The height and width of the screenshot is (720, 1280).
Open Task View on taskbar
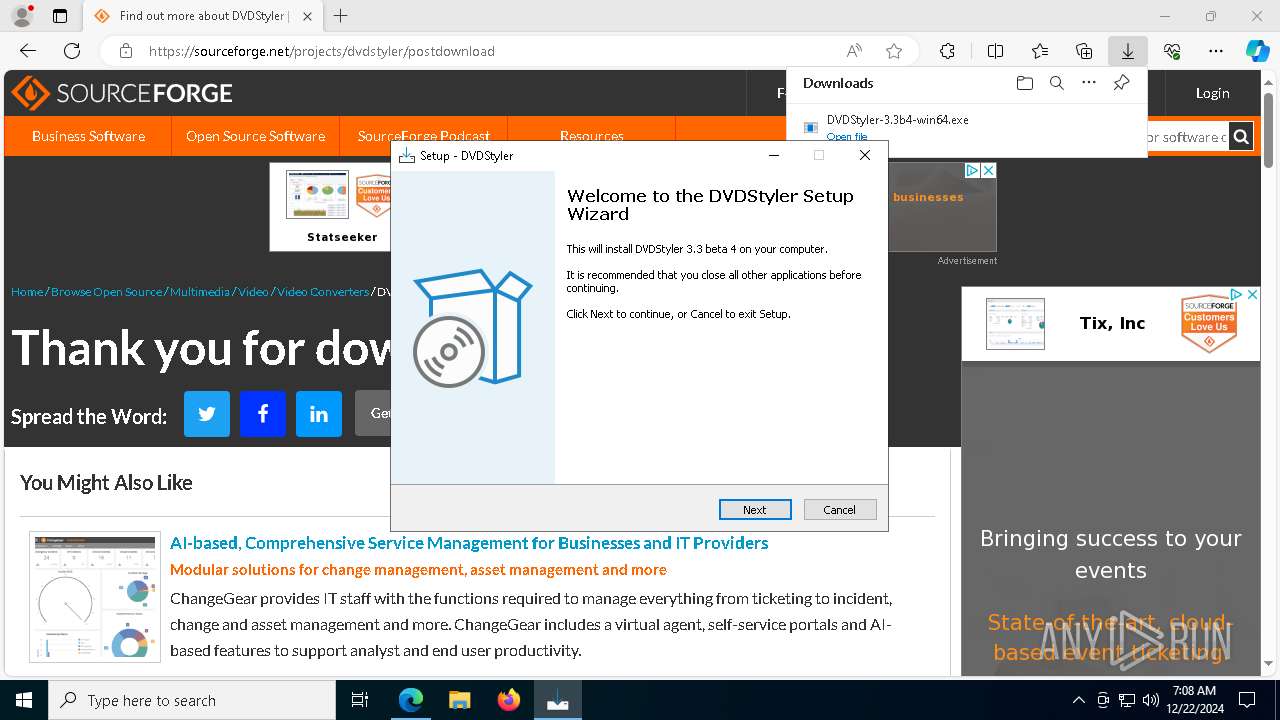(x=360, y=700)
